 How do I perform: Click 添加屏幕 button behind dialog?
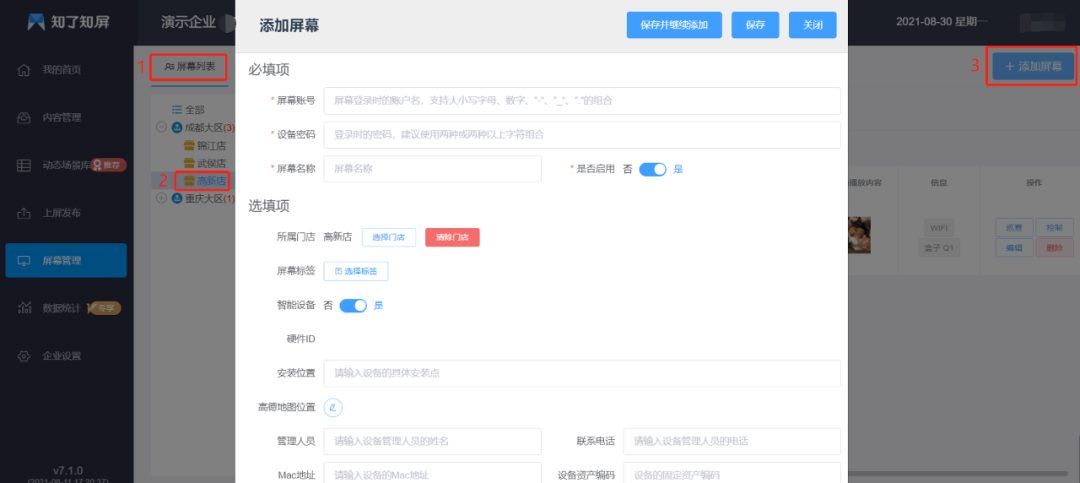click(1033, 67)
